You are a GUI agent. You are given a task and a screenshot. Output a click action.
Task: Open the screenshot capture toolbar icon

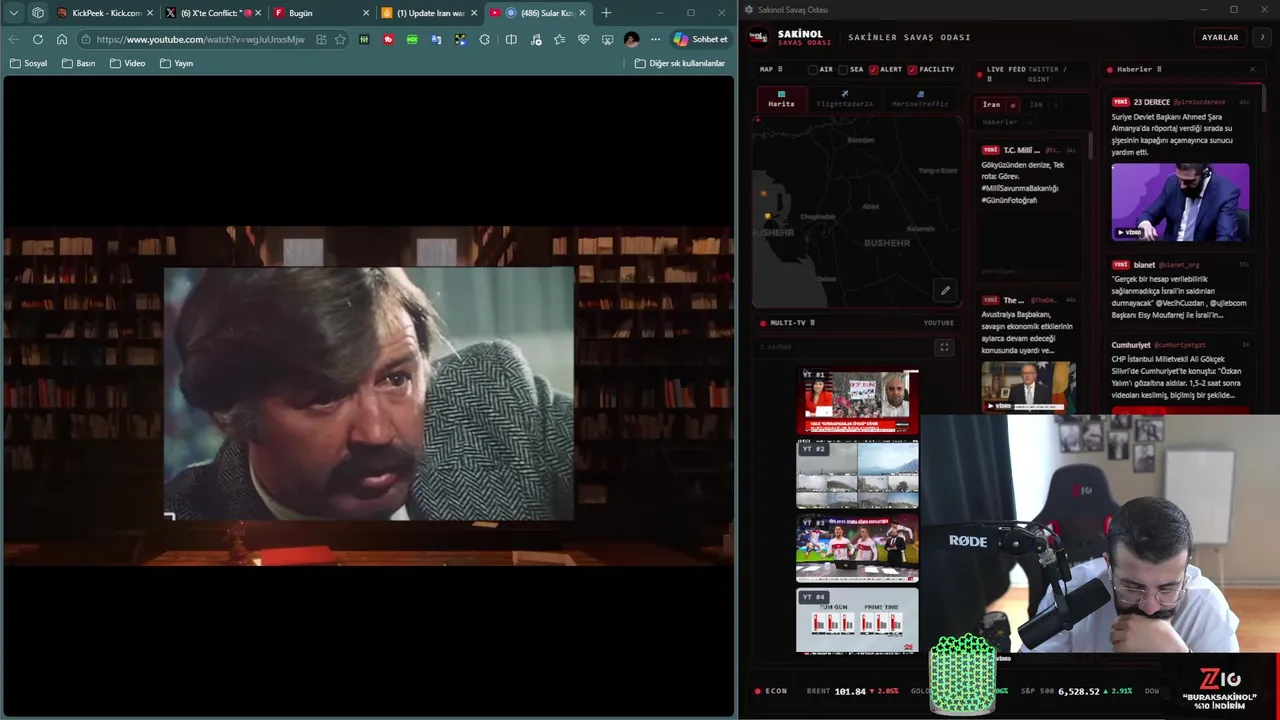[x=607, y=39]
